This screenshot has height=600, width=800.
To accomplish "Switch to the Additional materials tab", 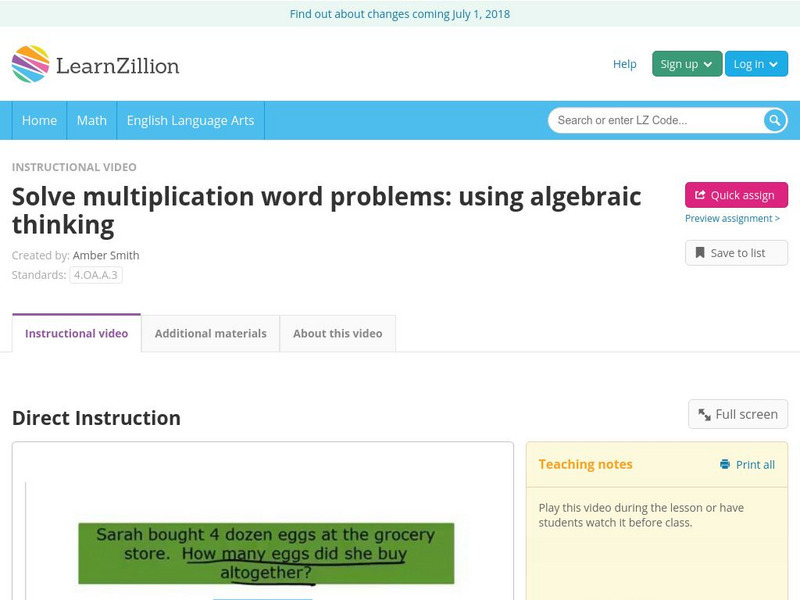I will point(208,334).
